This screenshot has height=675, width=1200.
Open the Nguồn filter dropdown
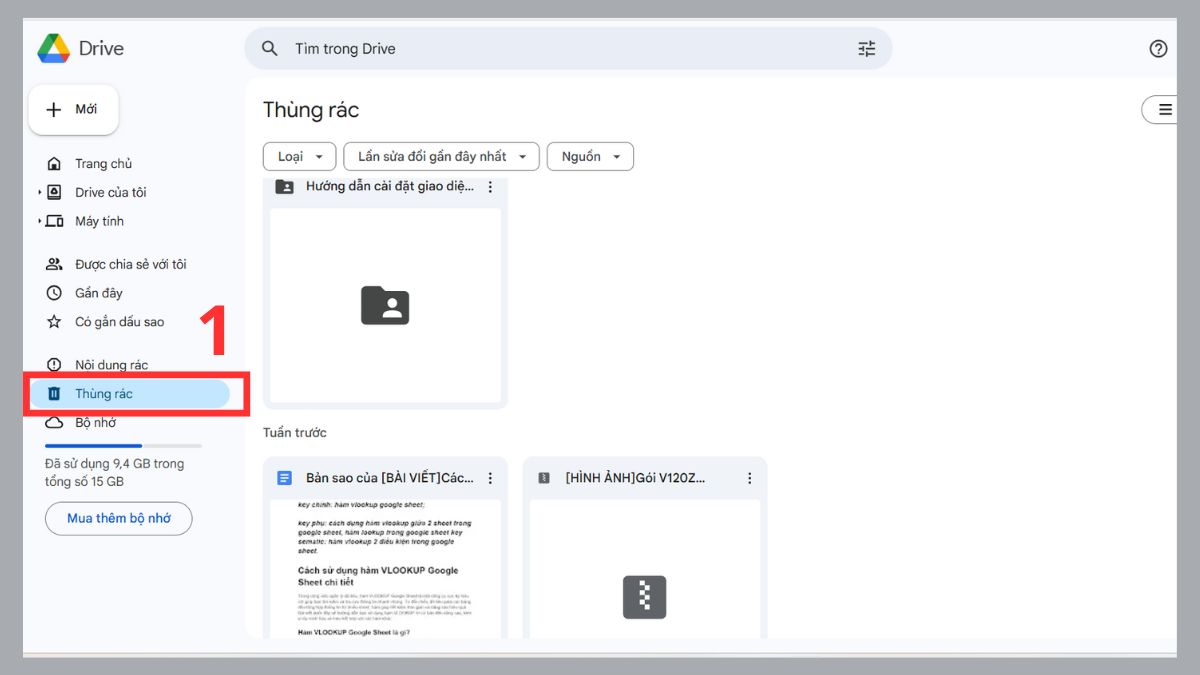point(590,156)
